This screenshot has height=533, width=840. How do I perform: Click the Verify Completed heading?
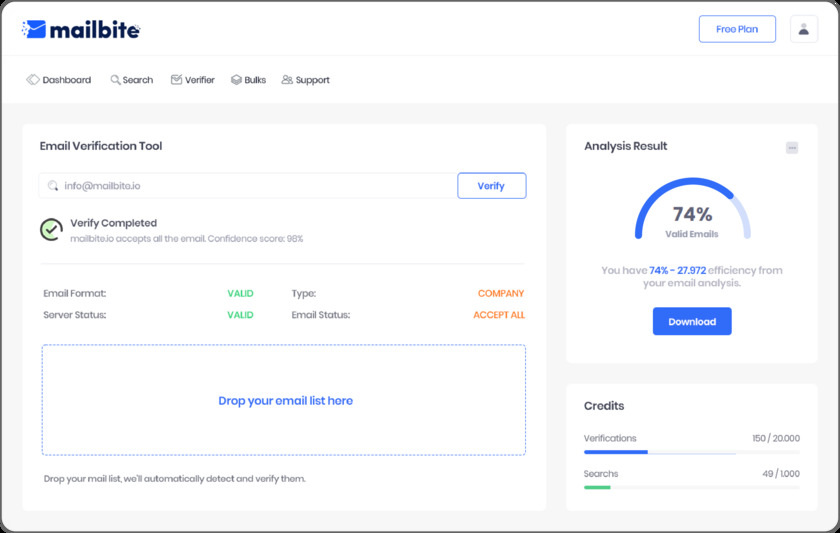tap(114, 223)
